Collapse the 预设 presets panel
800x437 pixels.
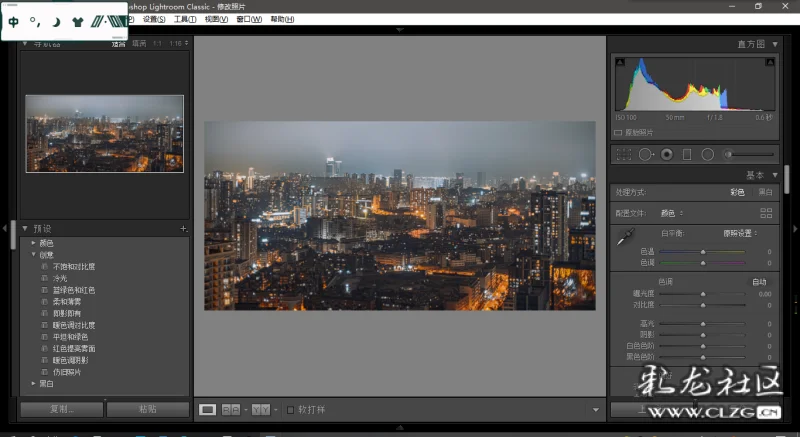click(x=25, y=228)
